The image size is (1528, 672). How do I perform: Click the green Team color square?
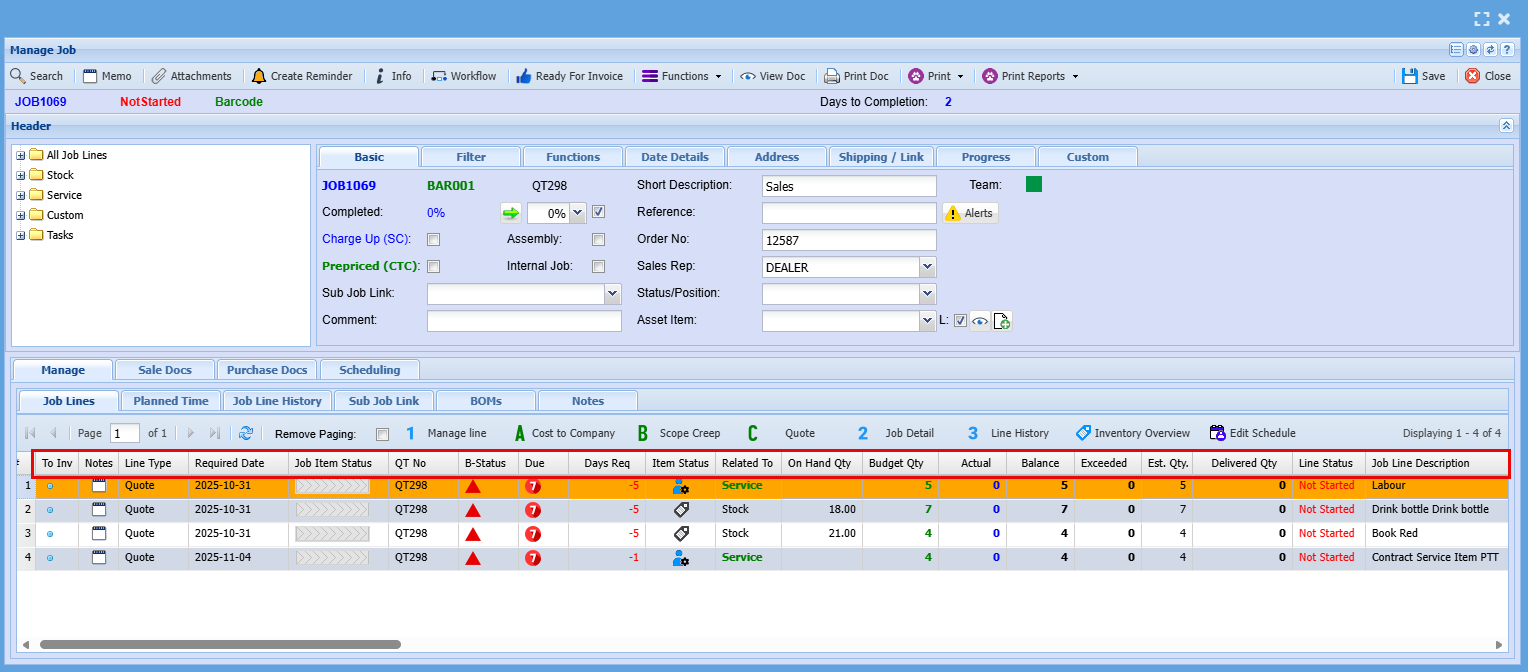(1034, 184)
